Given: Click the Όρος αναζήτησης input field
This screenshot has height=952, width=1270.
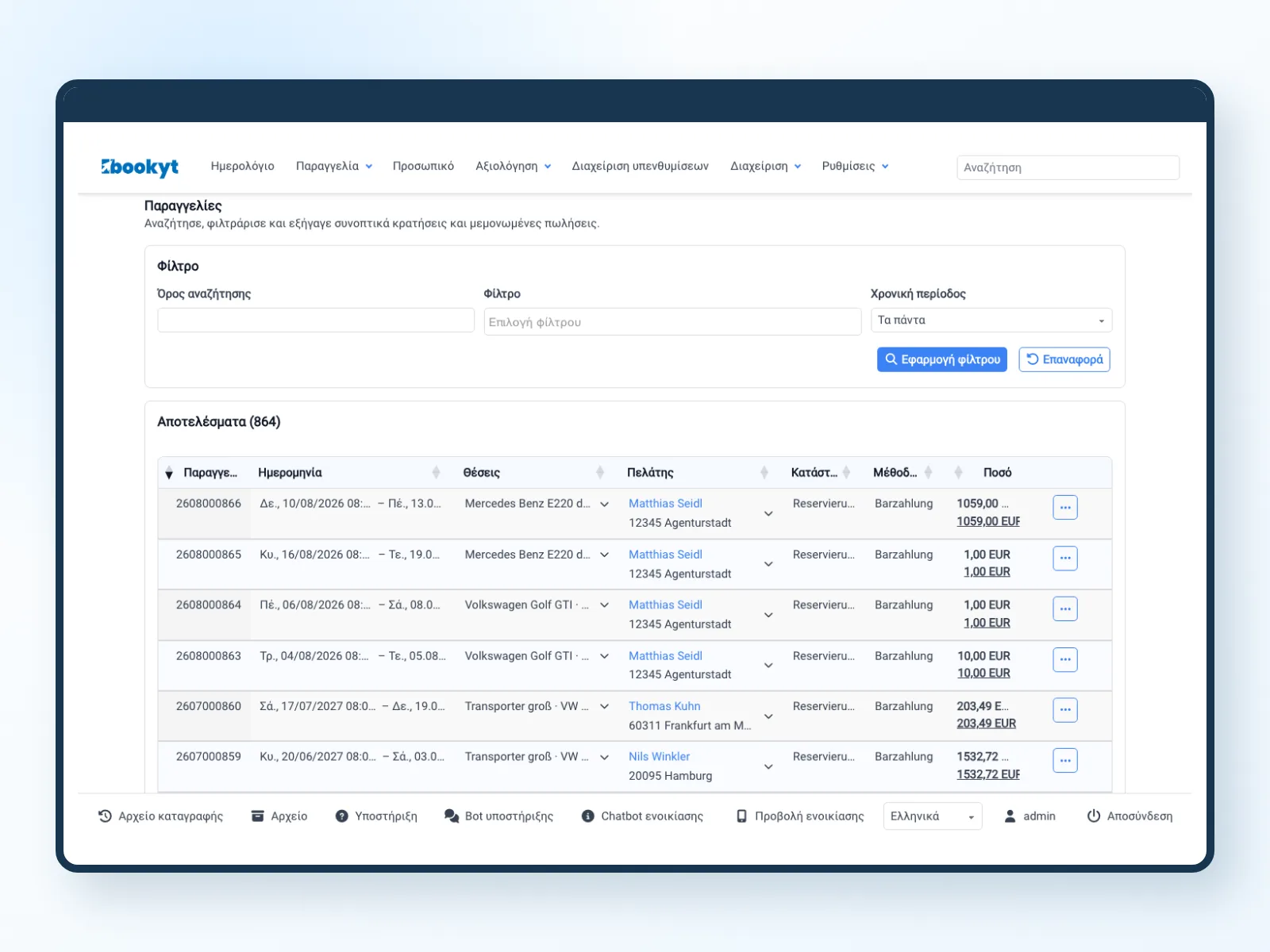Looking at the screenshot, I should pos(316,321).
